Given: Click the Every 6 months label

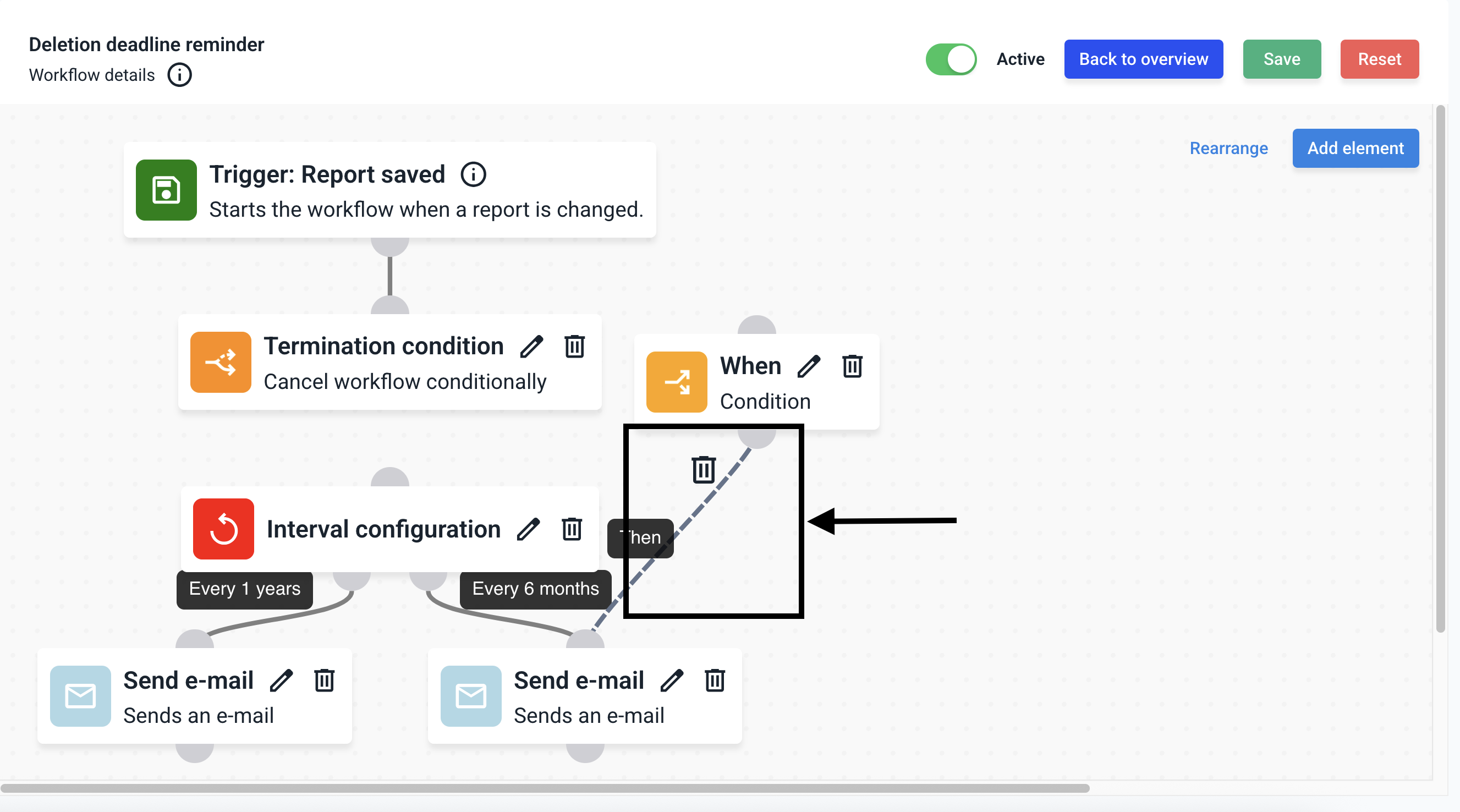Looking at the screenshot, I should (x=535, y=589).
